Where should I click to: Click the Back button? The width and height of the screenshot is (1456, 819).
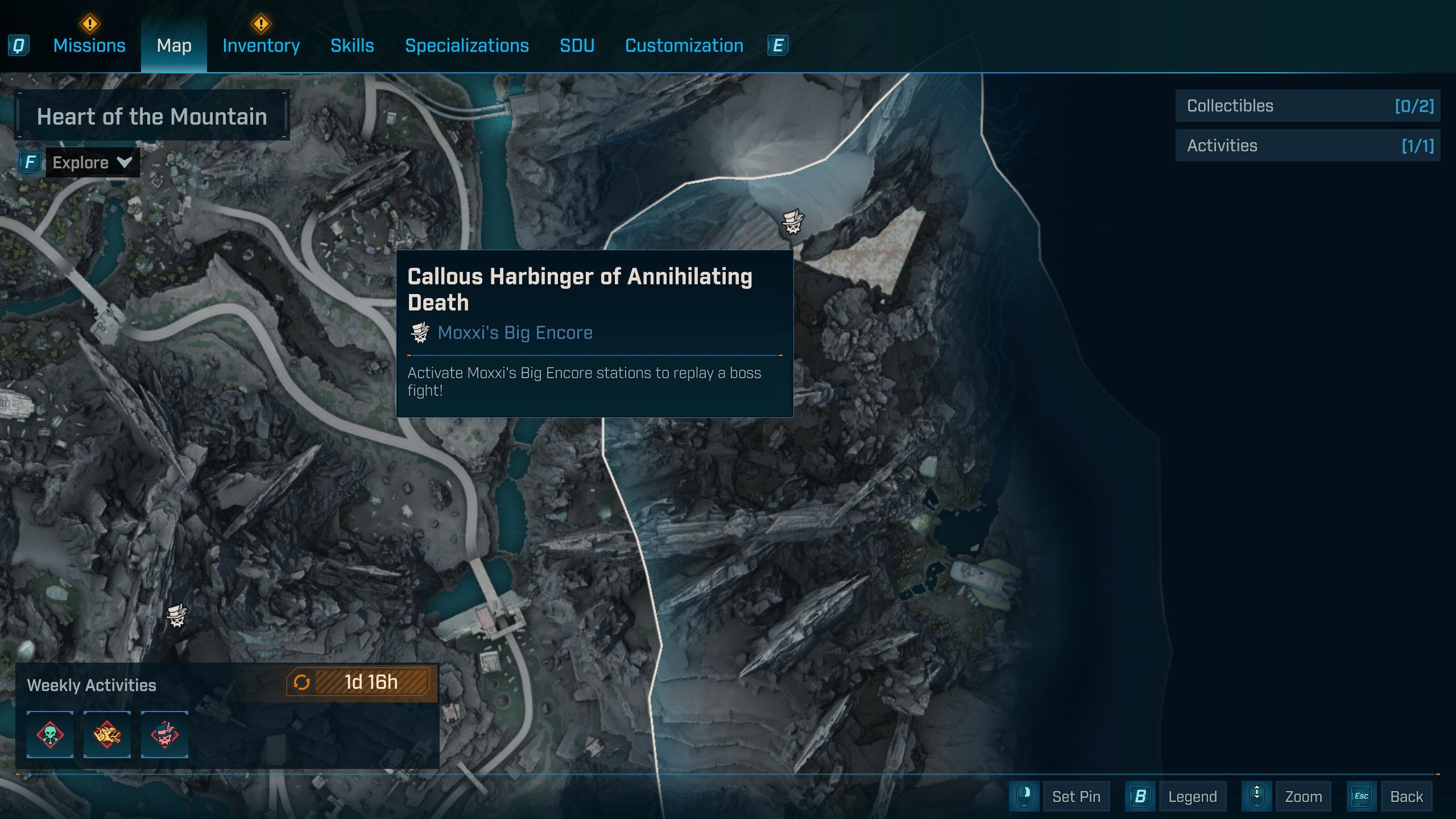pos(1406,796)
